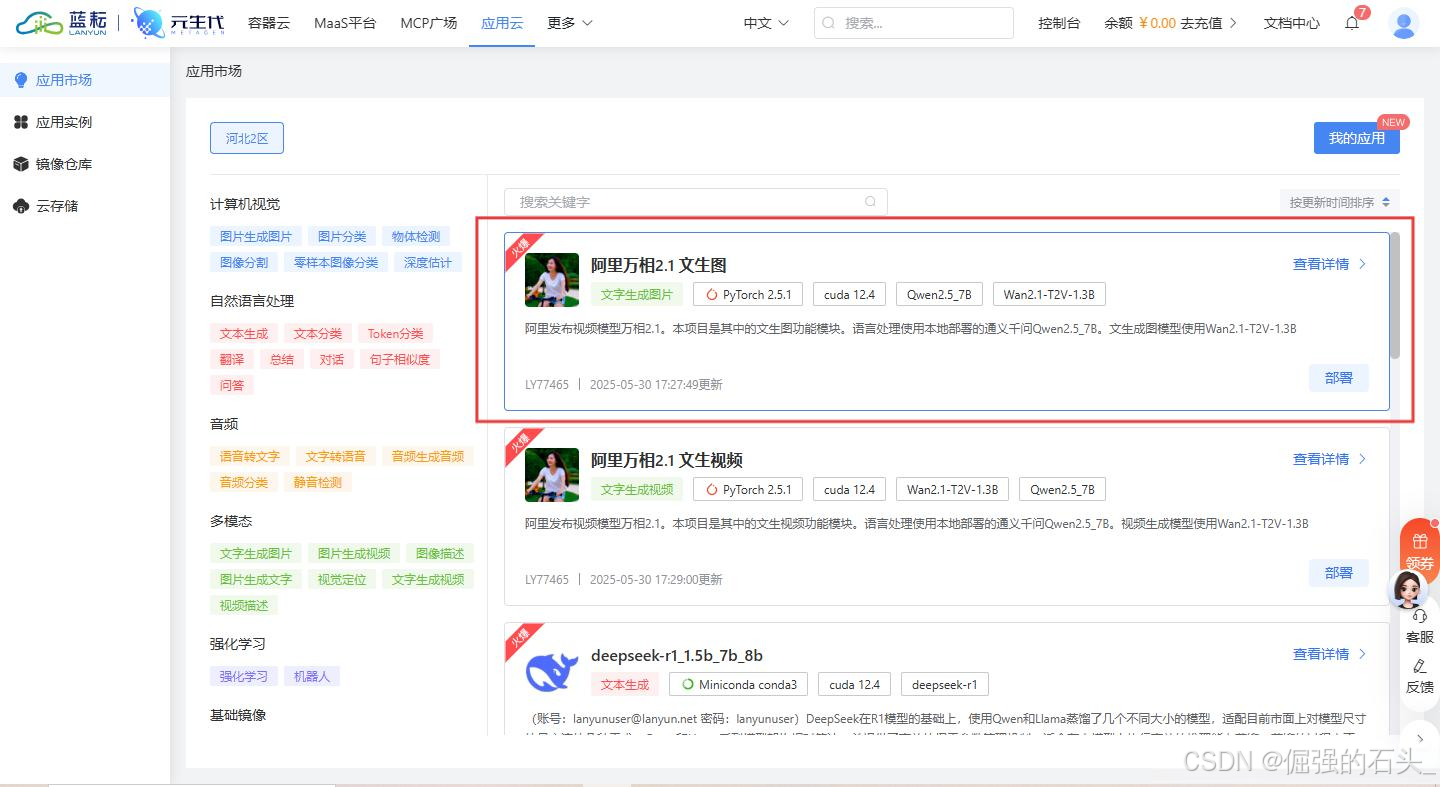
Task: Open the 中文 language dropdown
Action: click(x=766, y=23)
